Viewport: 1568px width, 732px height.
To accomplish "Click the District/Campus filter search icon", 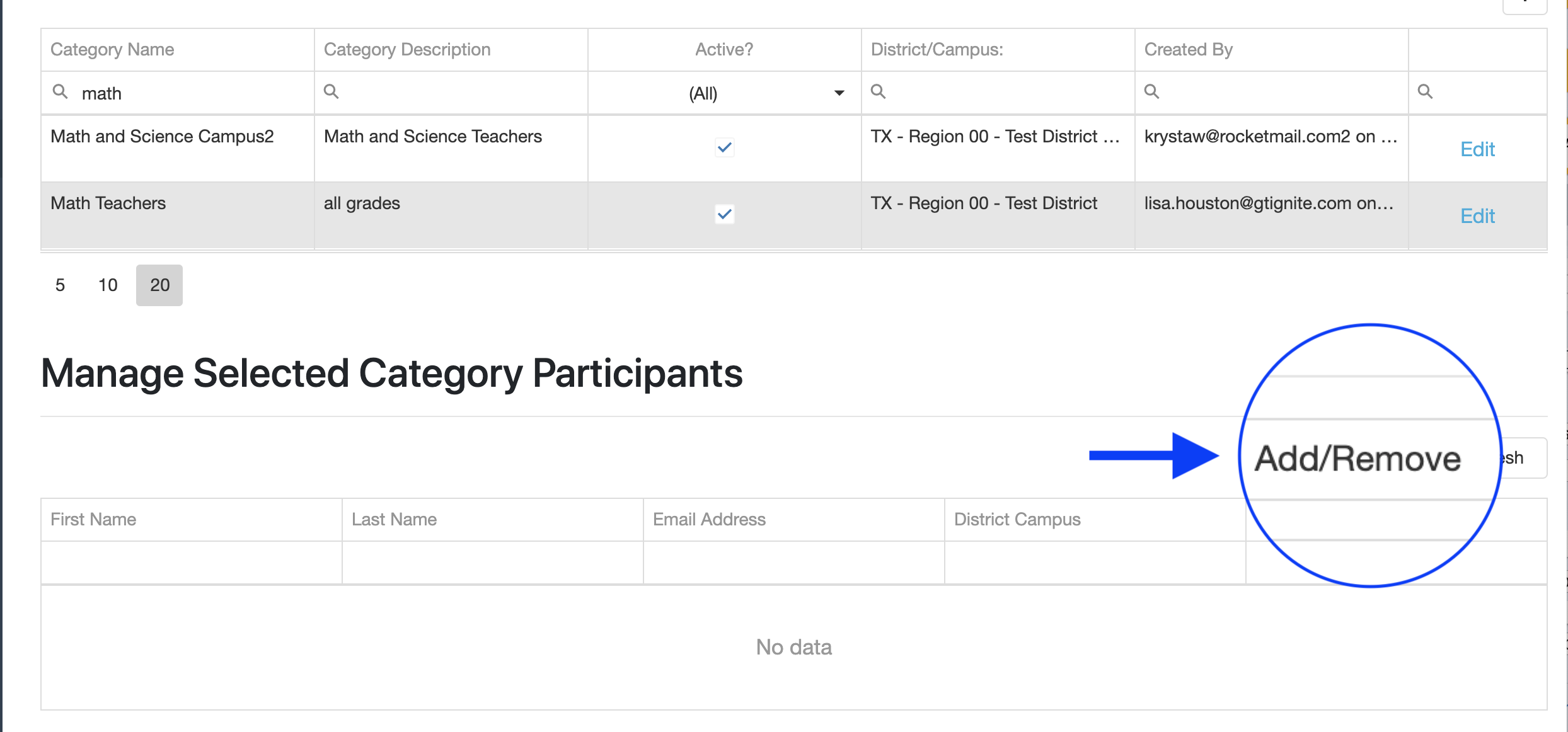I will pos(878,92).
